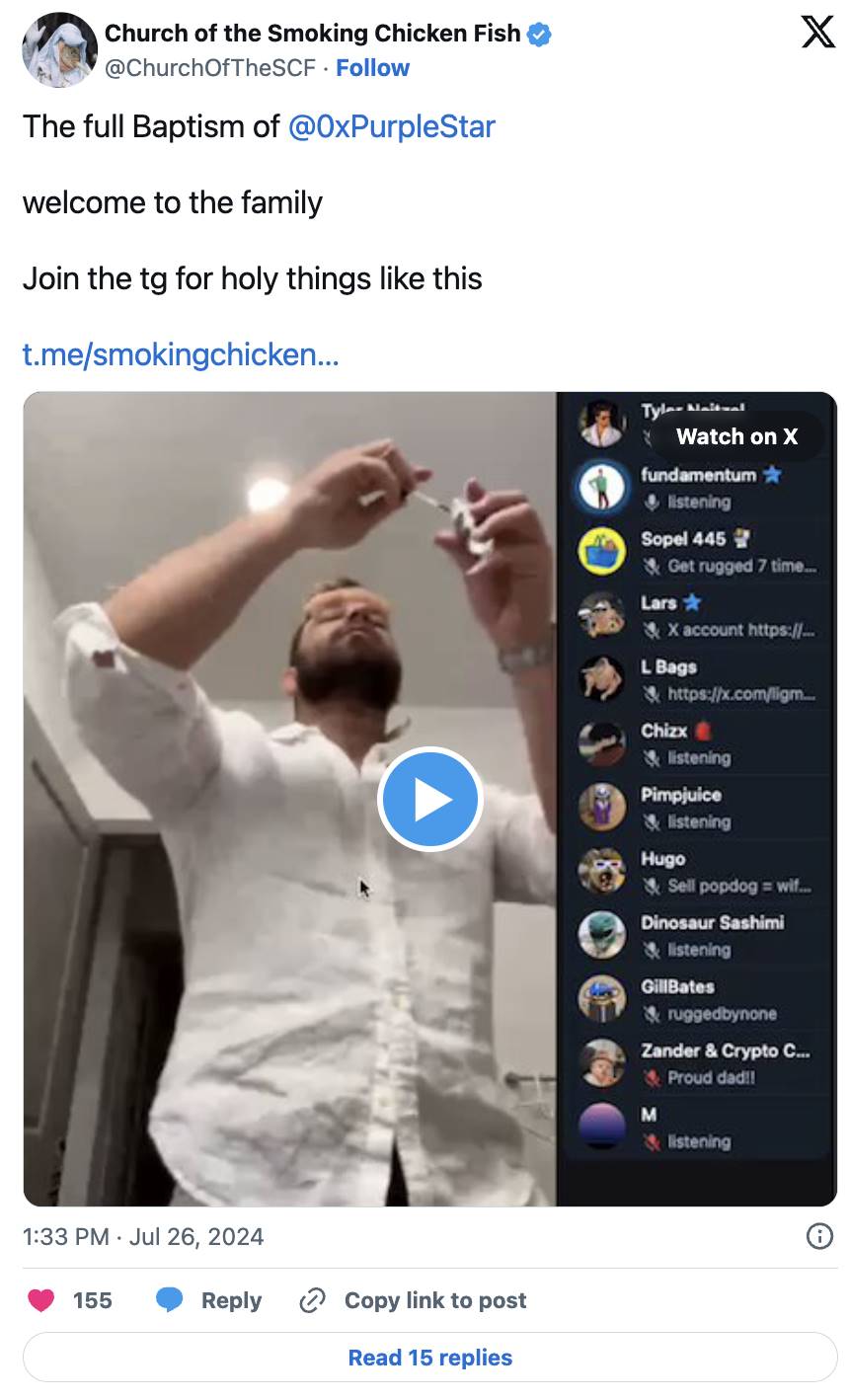Click Sopel 445's yellow basket avatar
The width and height of the screenshot is (849, 1400).
coord(601,551)
